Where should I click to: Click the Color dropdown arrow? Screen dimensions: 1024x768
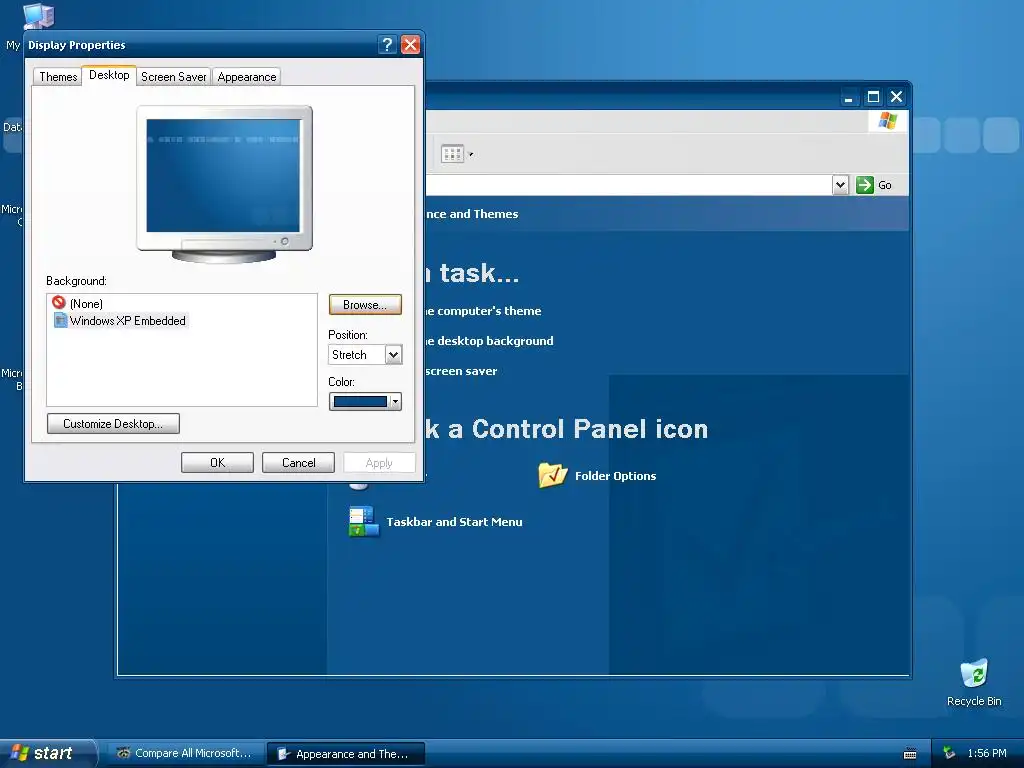coord(395,402)
